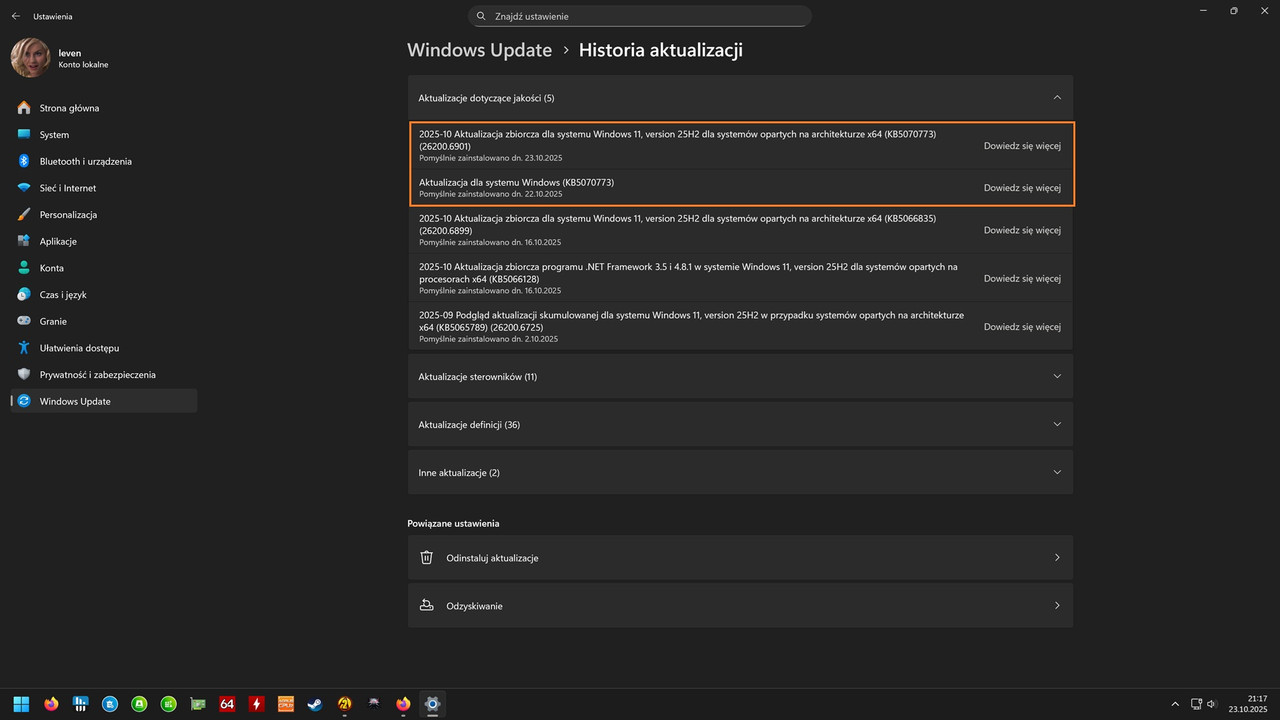
Task: Open the red lightning bolt taskbar app
Action: [x=256, y=704]
